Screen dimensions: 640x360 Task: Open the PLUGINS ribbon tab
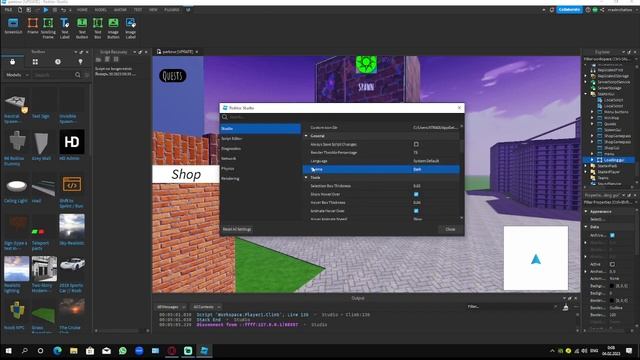pos(172,10)
